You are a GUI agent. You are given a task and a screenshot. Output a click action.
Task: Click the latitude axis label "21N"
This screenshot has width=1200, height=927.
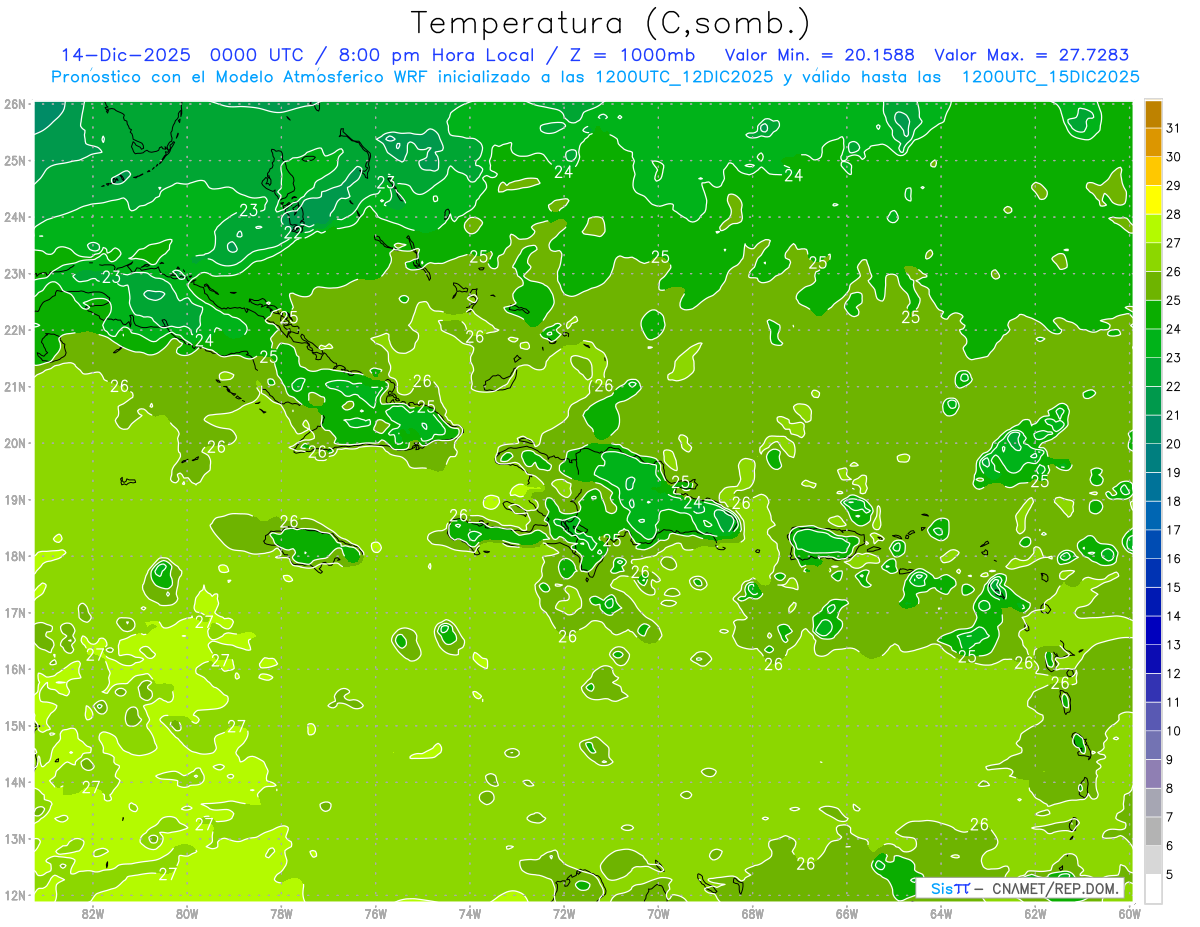15,386
